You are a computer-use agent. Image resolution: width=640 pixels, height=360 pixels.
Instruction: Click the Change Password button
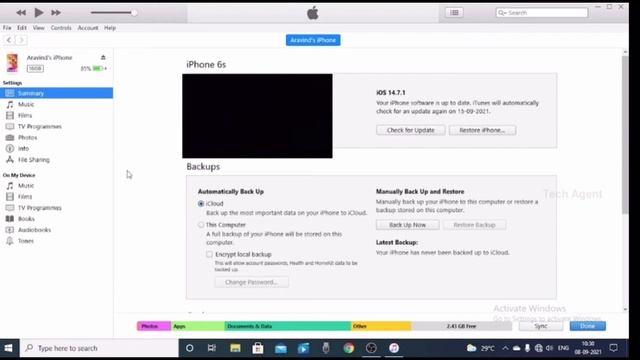(x=251, y=282)
